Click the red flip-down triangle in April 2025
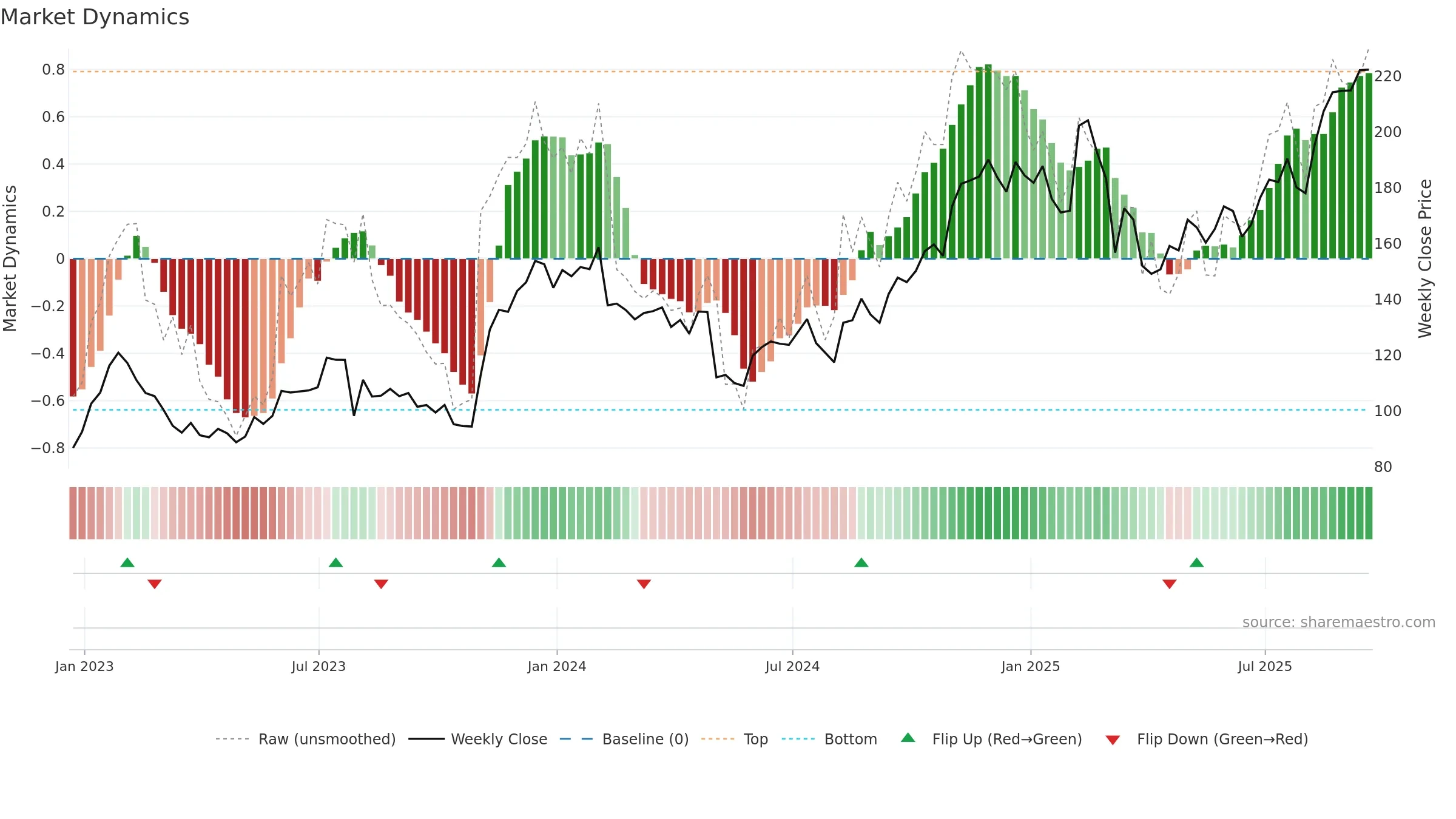1456x819 pixels. [x=1170, y=584]
